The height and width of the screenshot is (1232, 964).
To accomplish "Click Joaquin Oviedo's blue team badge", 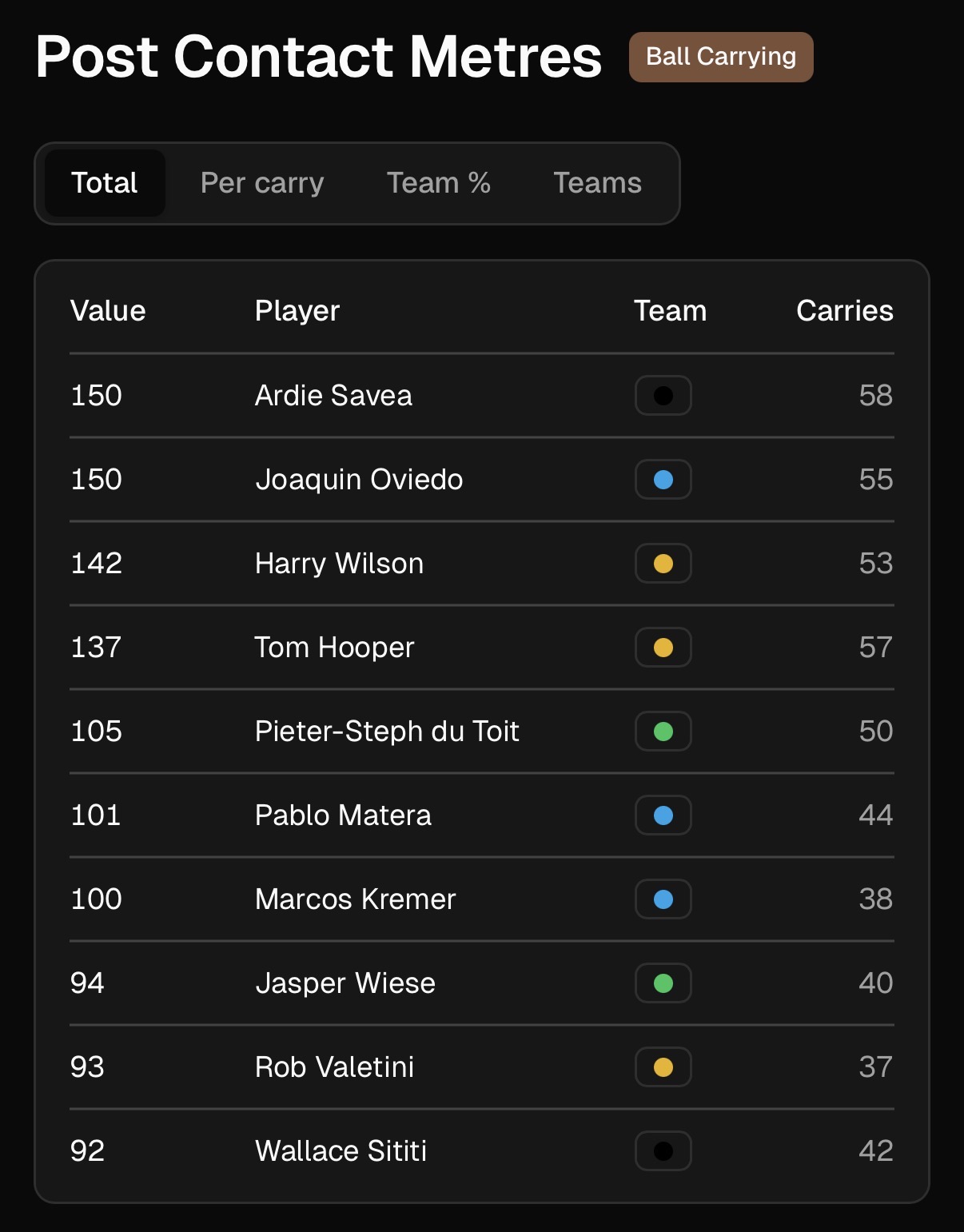I will [663, 480].
